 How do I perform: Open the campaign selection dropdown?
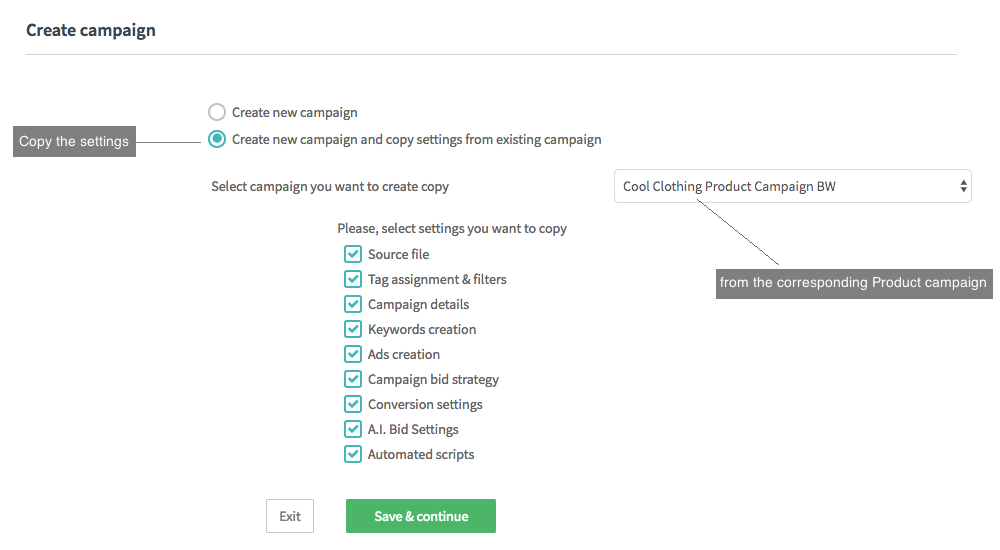[x=792, y=186]
